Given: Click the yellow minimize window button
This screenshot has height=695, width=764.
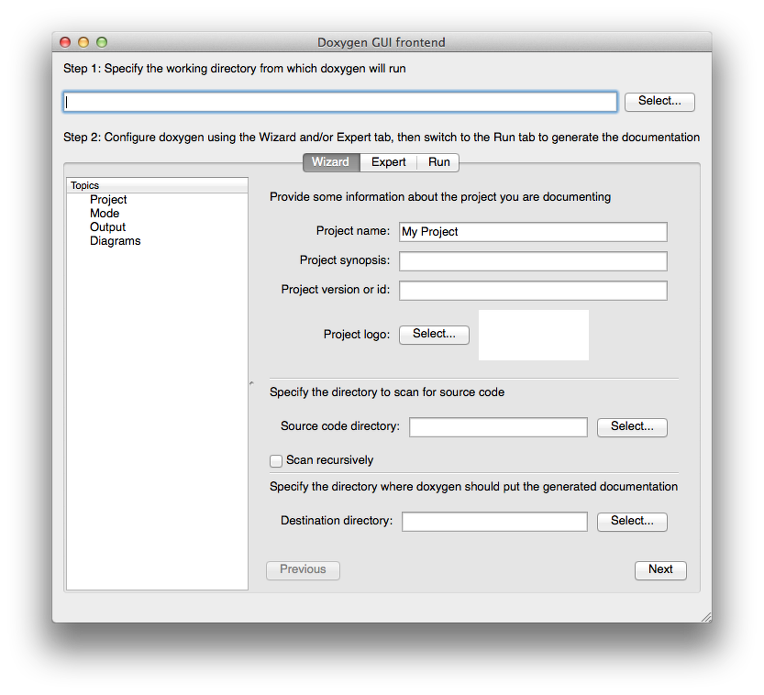Looking at the screenshot, I should coord(83,42).
